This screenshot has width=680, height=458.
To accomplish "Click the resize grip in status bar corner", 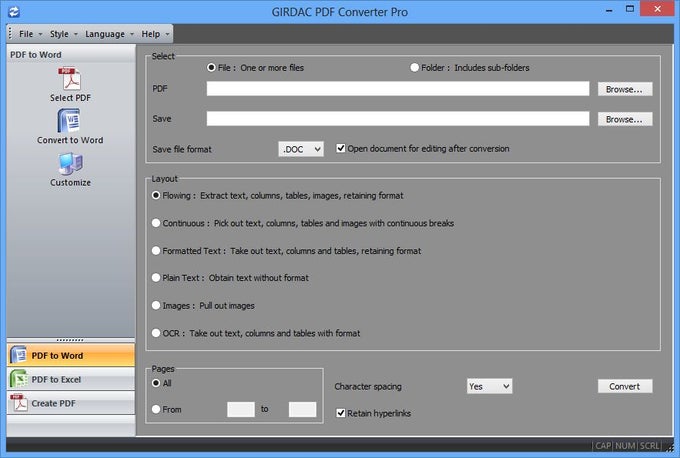I will (x=670, y=446).
